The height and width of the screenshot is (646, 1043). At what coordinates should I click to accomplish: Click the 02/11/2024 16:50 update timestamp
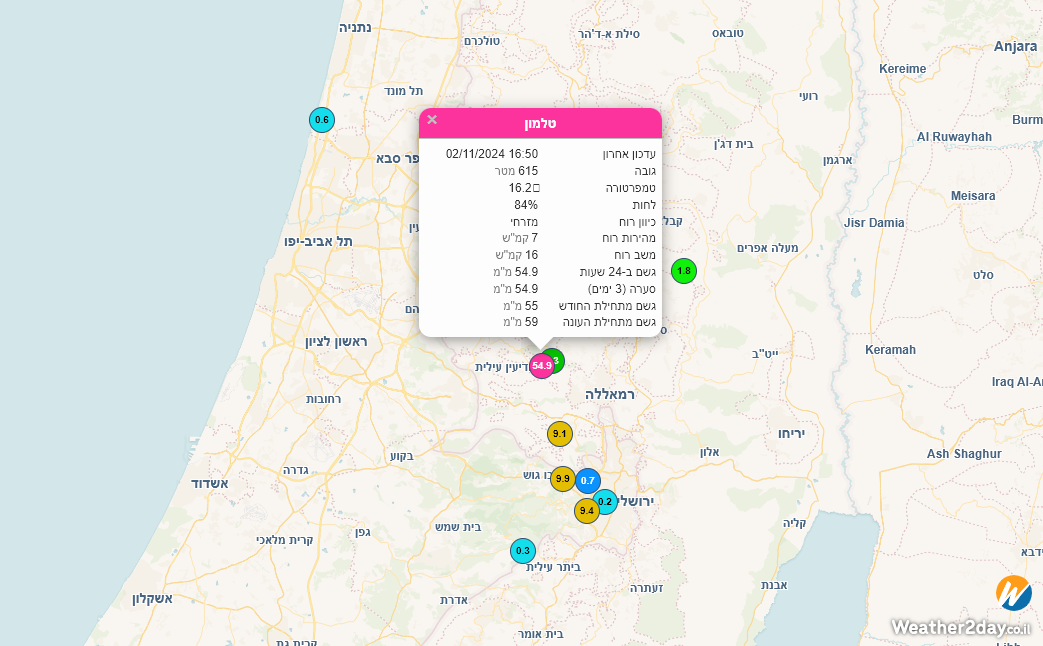[x=492, y=154]
